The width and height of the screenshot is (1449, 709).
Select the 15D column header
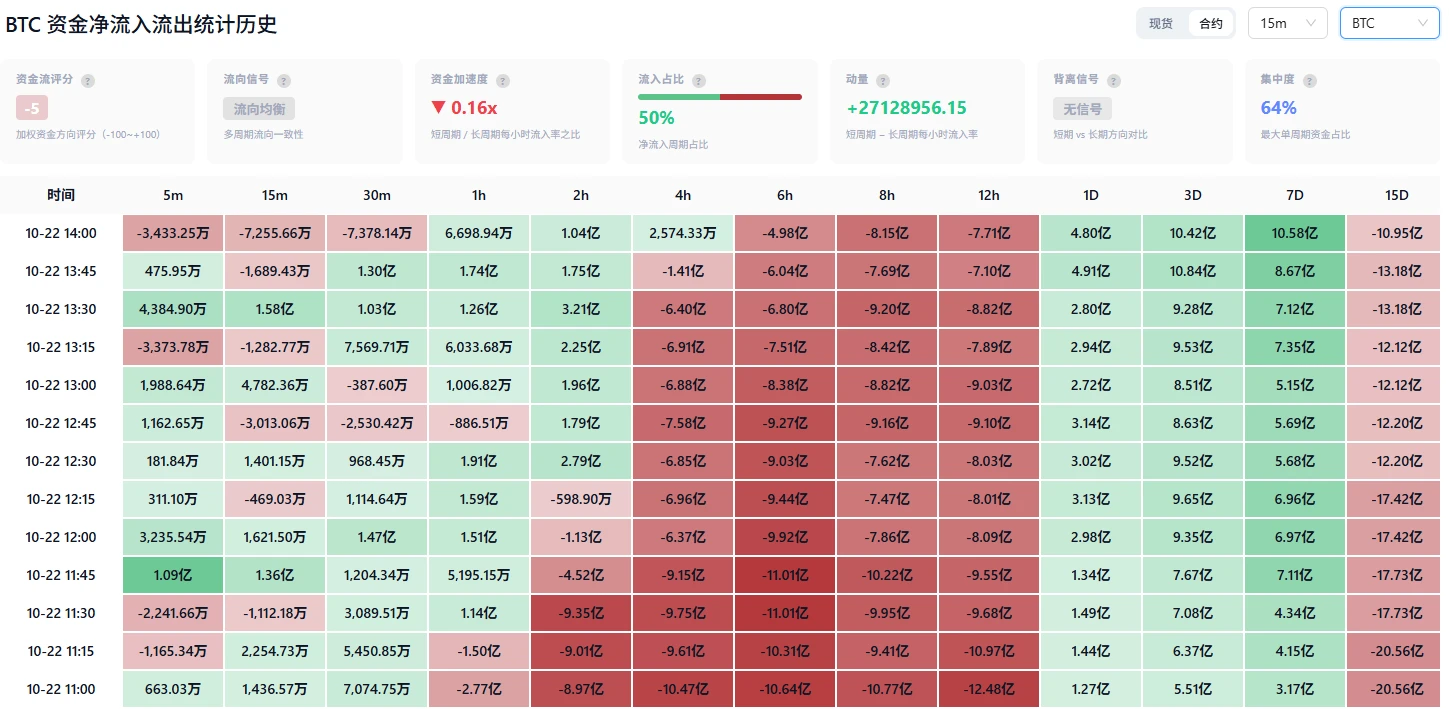click(1397, 195)
